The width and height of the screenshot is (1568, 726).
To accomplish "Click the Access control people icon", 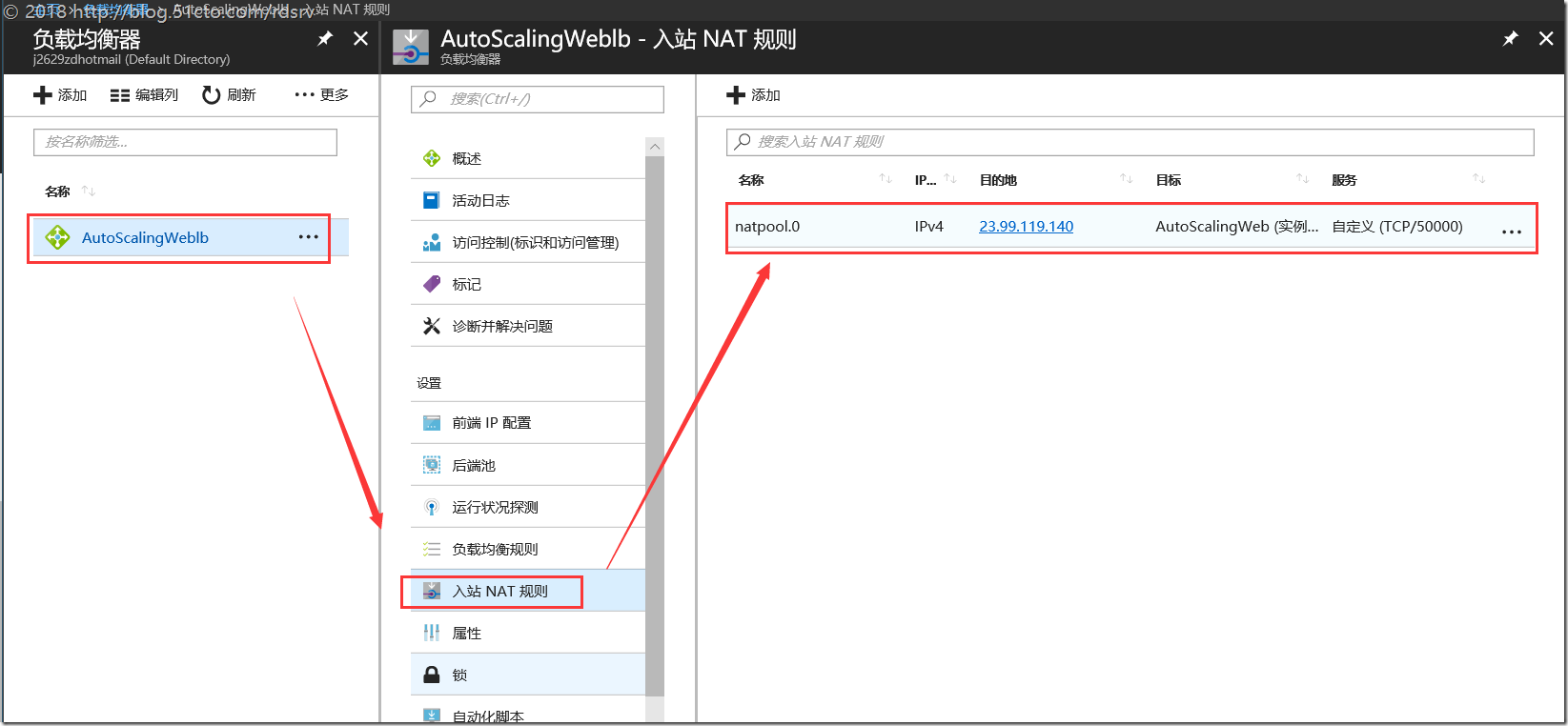I will point(432,242).
